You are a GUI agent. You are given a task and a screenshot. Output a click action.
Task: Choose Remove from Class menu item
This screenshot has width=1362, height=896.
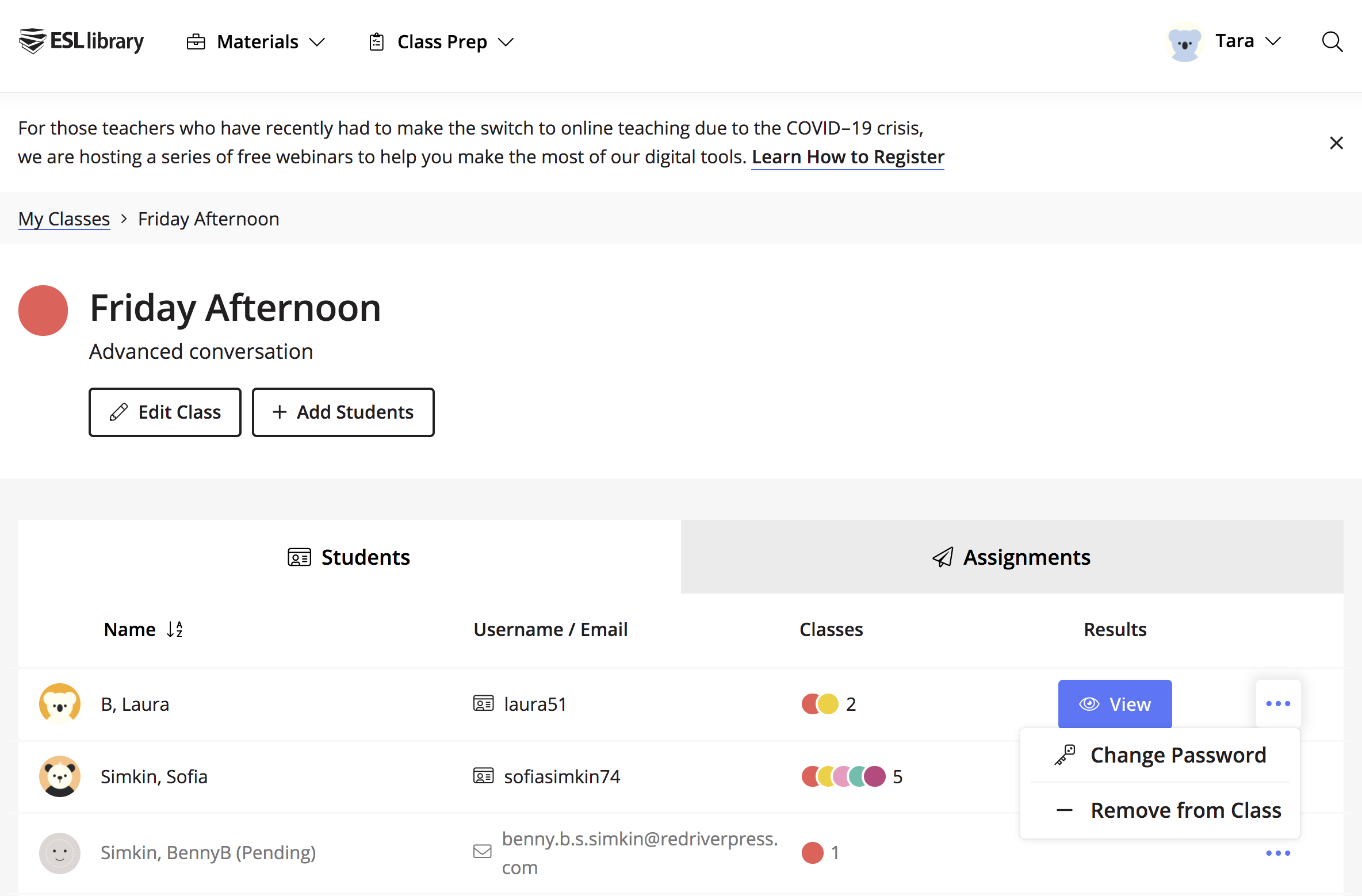pos(1160,810)
